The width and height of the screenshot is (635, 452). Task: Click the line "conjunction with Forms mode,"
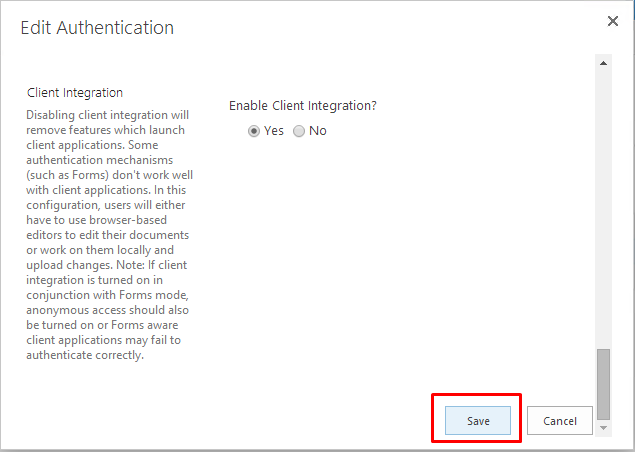(108, 295)
